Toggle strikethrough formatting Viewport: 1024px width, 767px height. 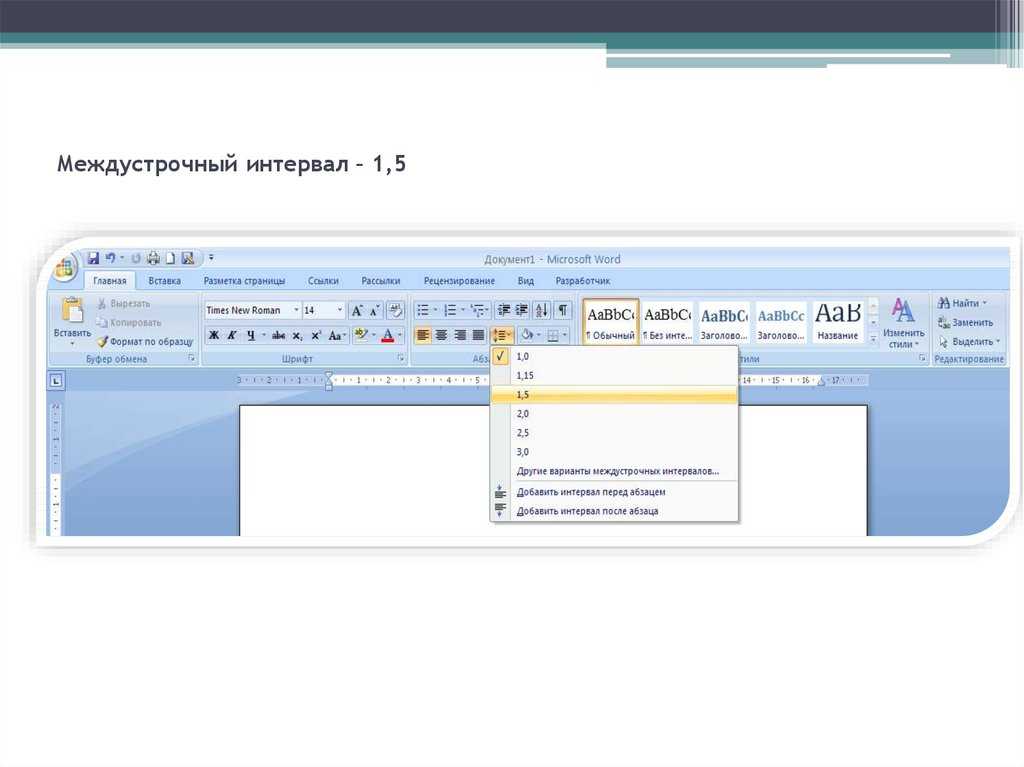click(279, 336)
